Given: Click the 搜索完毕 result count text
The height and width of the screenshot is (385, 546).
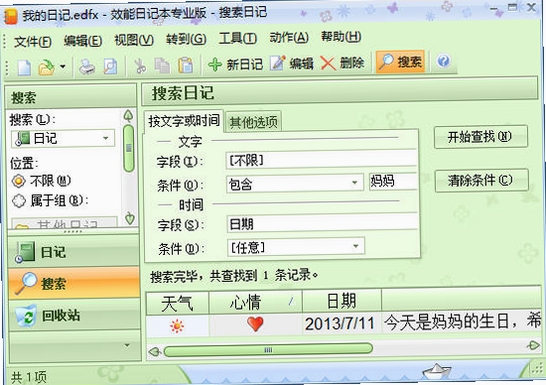Looking at the screenshot, I should tap(234, 276).
